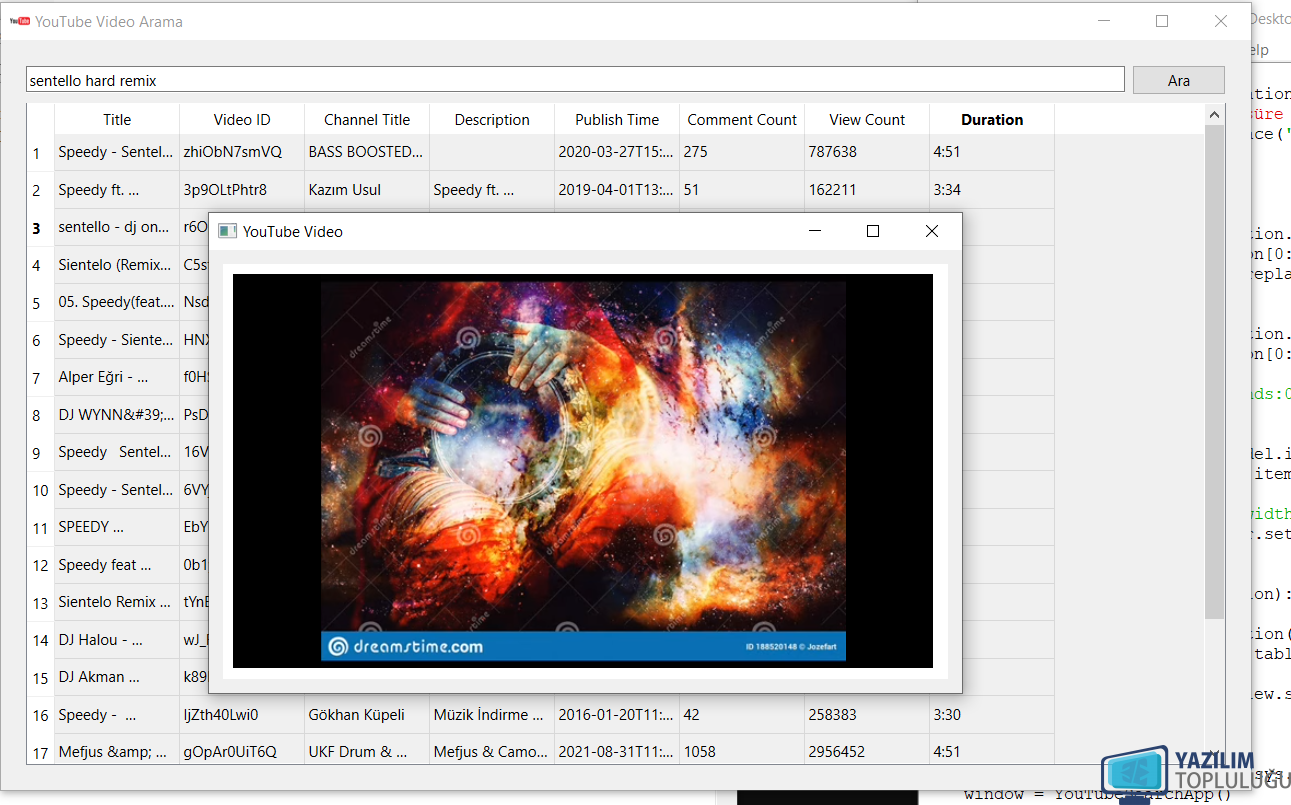Viewport: 1291px width, 805px height.
Task: Click title cell Speedy feat ...
Action: tap(117, 565)
